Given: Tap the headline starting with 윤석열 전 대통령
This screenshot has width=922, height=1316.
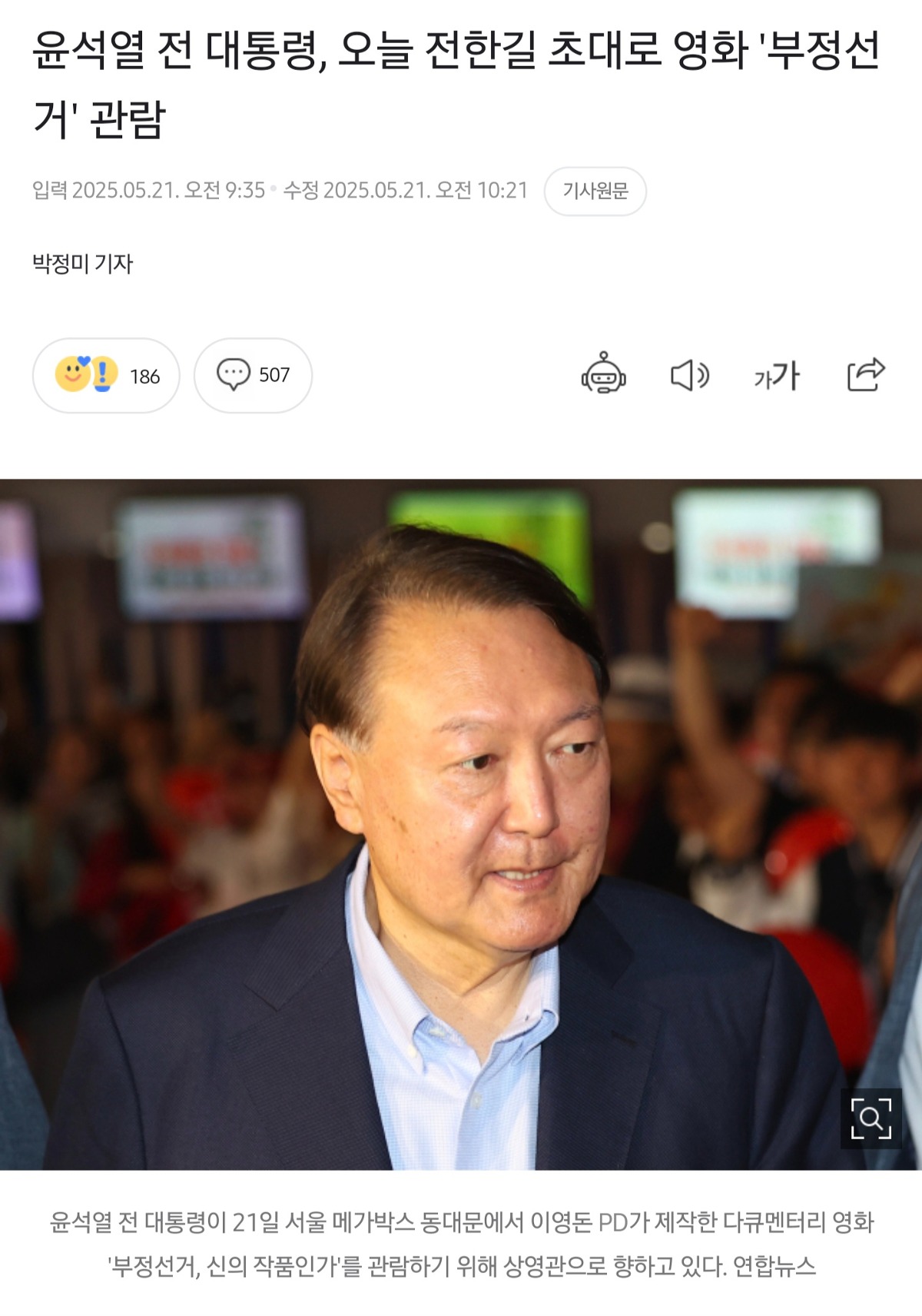Looking at the screenshot, I should [x=456, y=85].
